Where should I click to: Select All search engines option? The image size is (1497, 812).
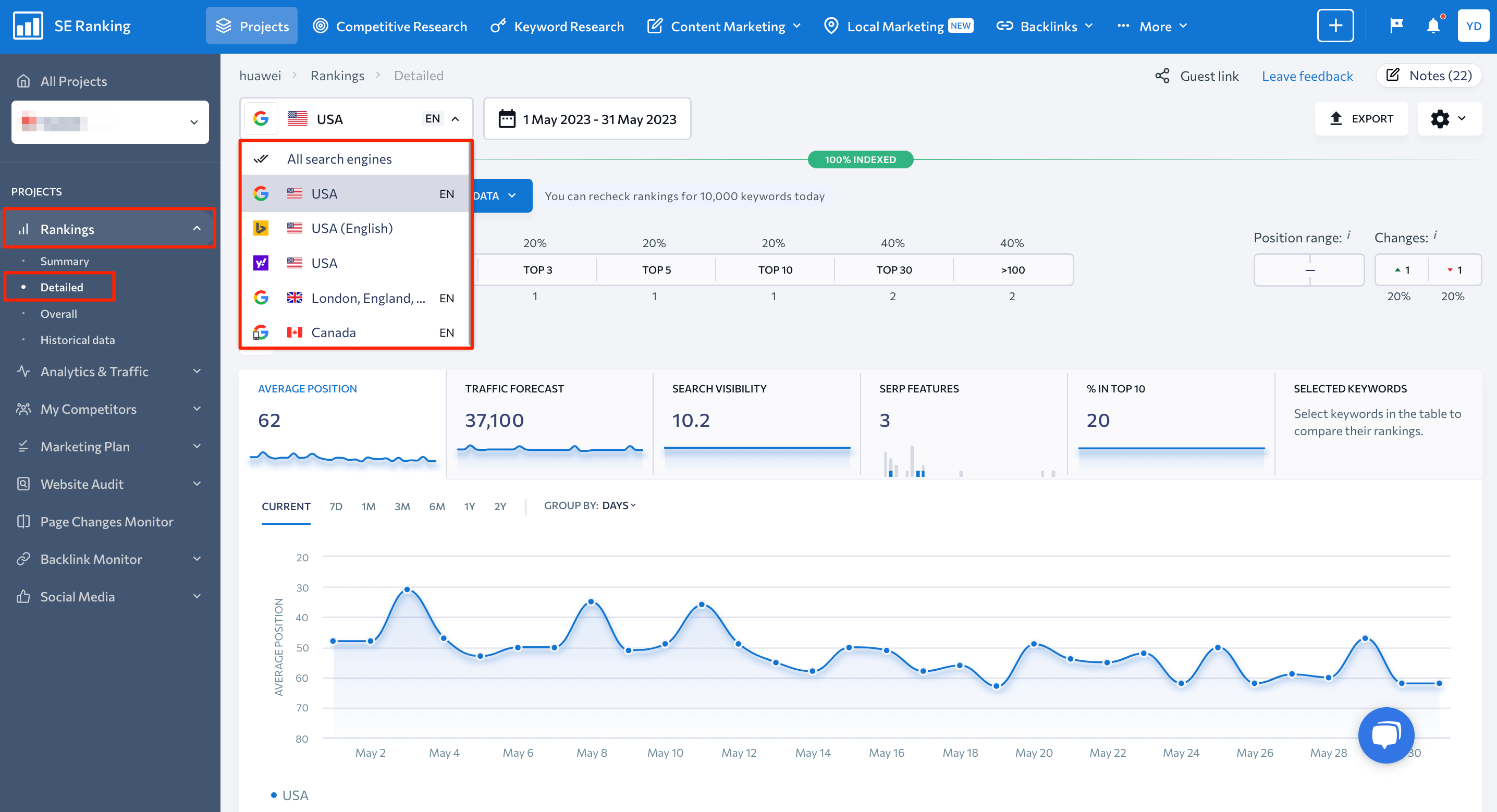[355, 159]
